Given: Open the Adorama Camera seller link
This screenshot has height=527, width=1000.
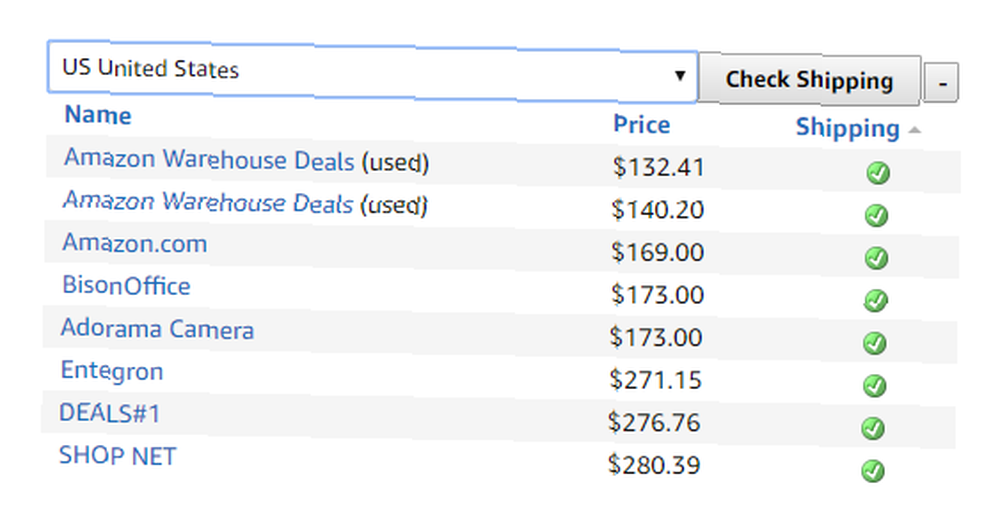Looking at the screenshot, I should coord(158,329).
